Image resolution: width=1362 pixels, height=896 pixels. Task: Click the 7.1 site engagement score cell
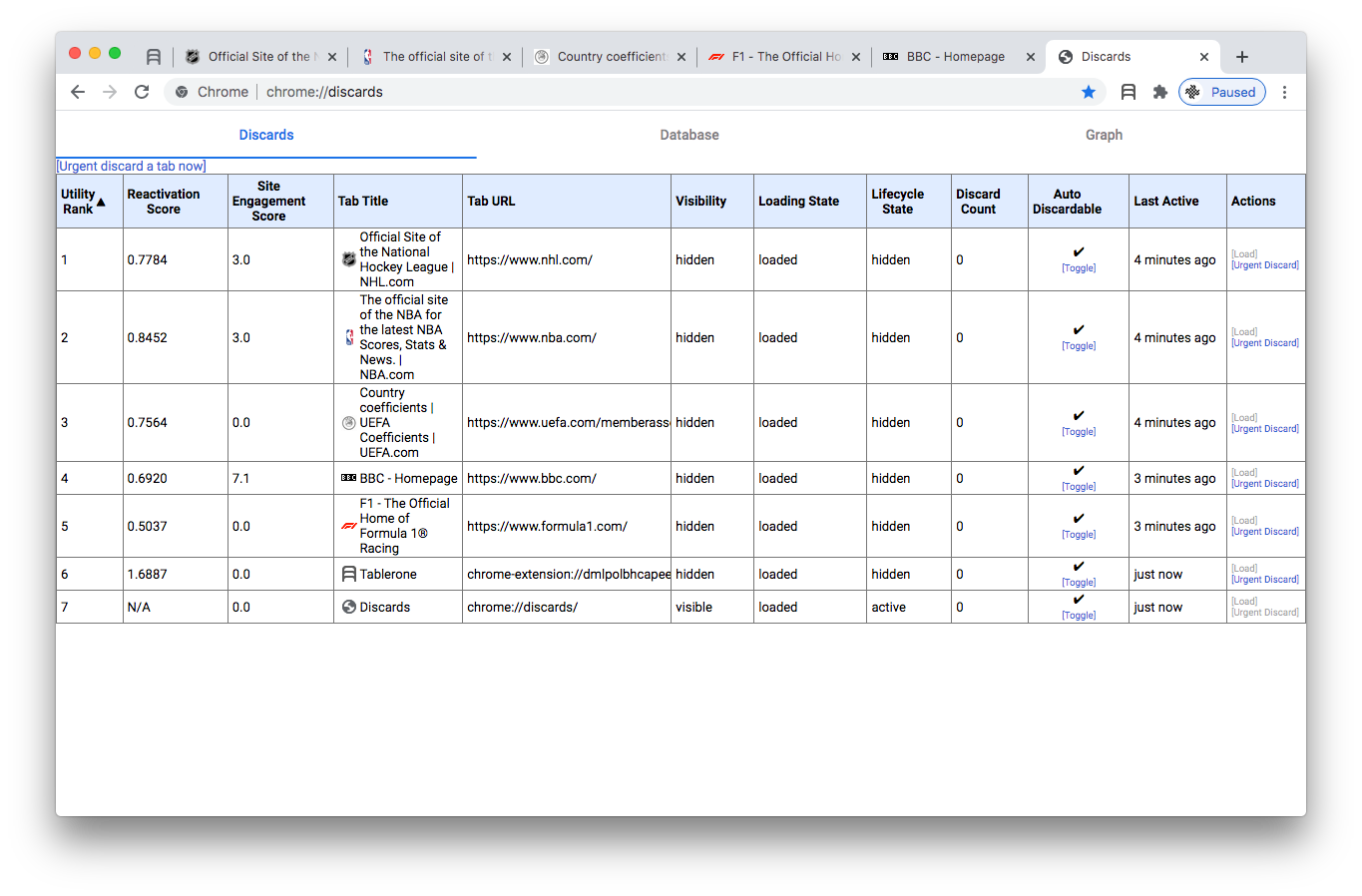tap(280, 478)
